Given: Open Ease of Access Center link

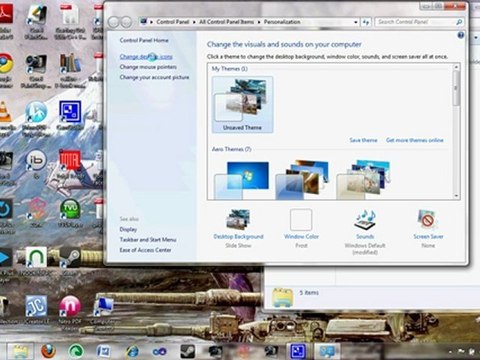Looking at the screenshot, I should (145, 250).
